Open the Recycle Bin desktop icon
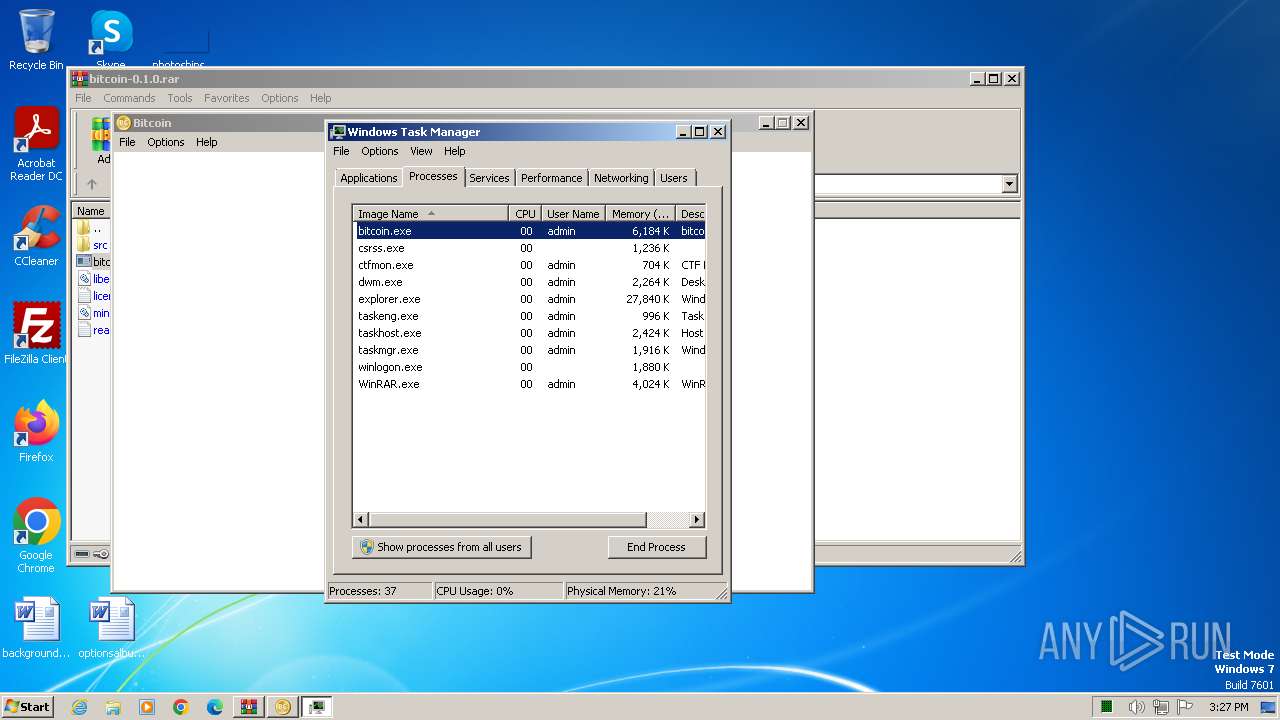 (36, 40)
